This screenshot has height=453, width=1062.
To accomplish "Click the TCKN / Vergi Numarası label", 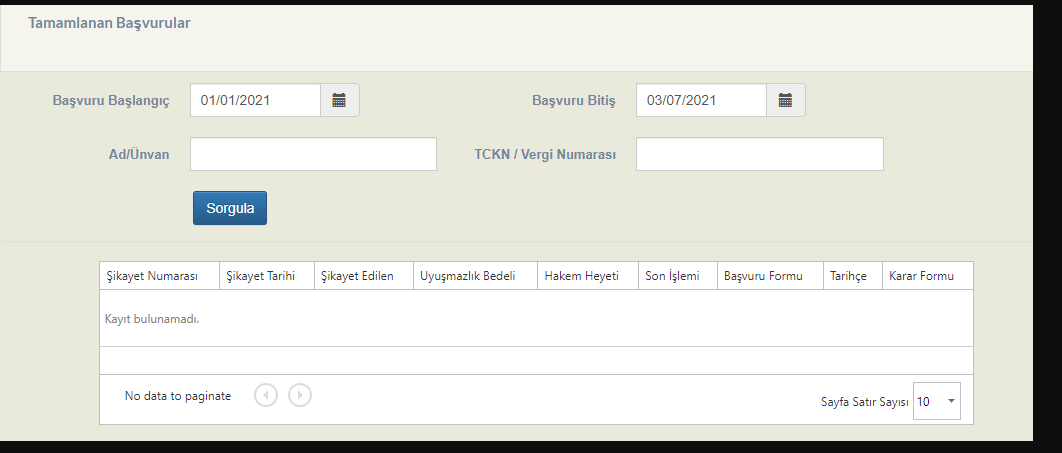I will coord(545,154).
